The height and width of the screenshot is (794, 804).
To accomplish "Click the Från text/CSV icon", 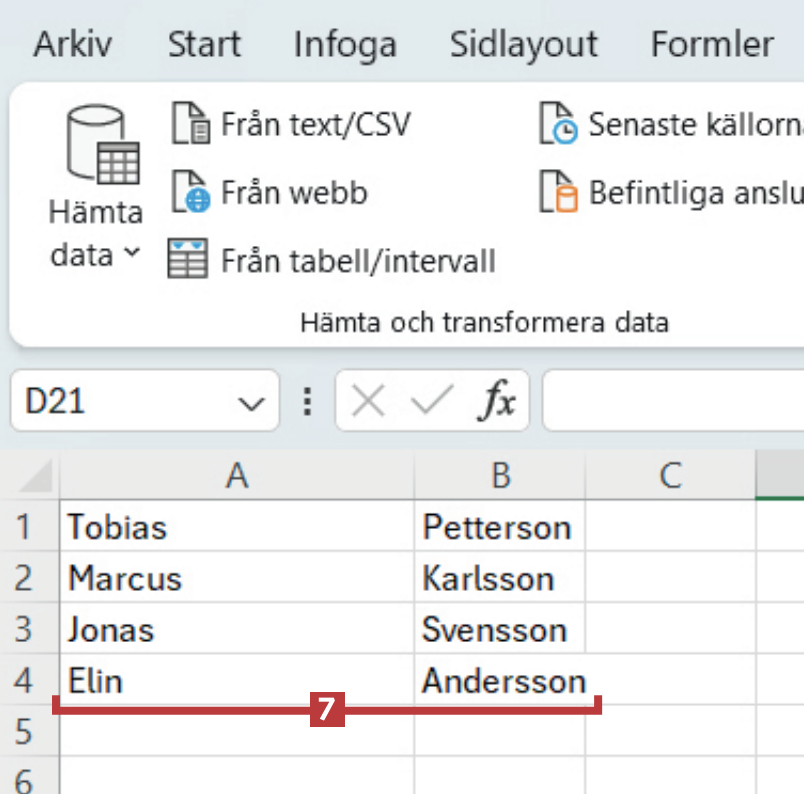I will (x=191, y=125).
